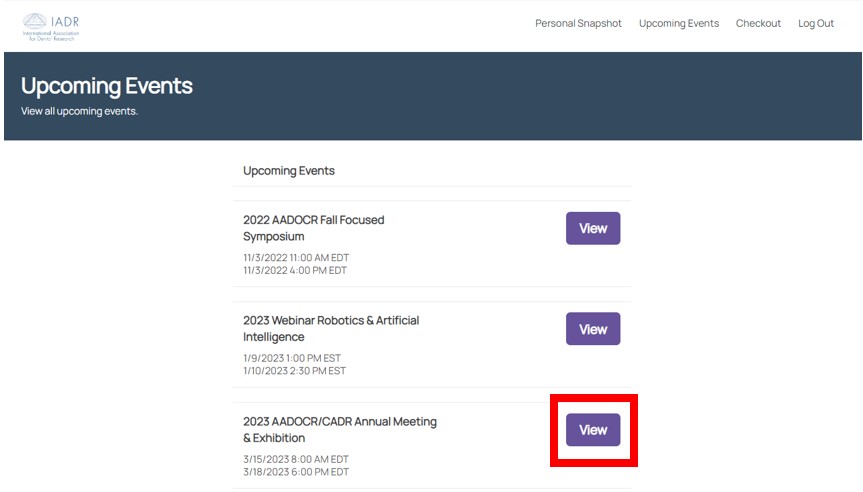Open the Checkout page
The height and width of the screenshot is (492, 863).
pyautogui.click(x=758, y=23)
